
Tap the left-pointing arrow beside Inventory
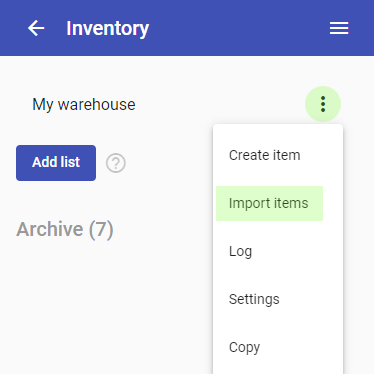pyautogui.click(x=36, y=28)
